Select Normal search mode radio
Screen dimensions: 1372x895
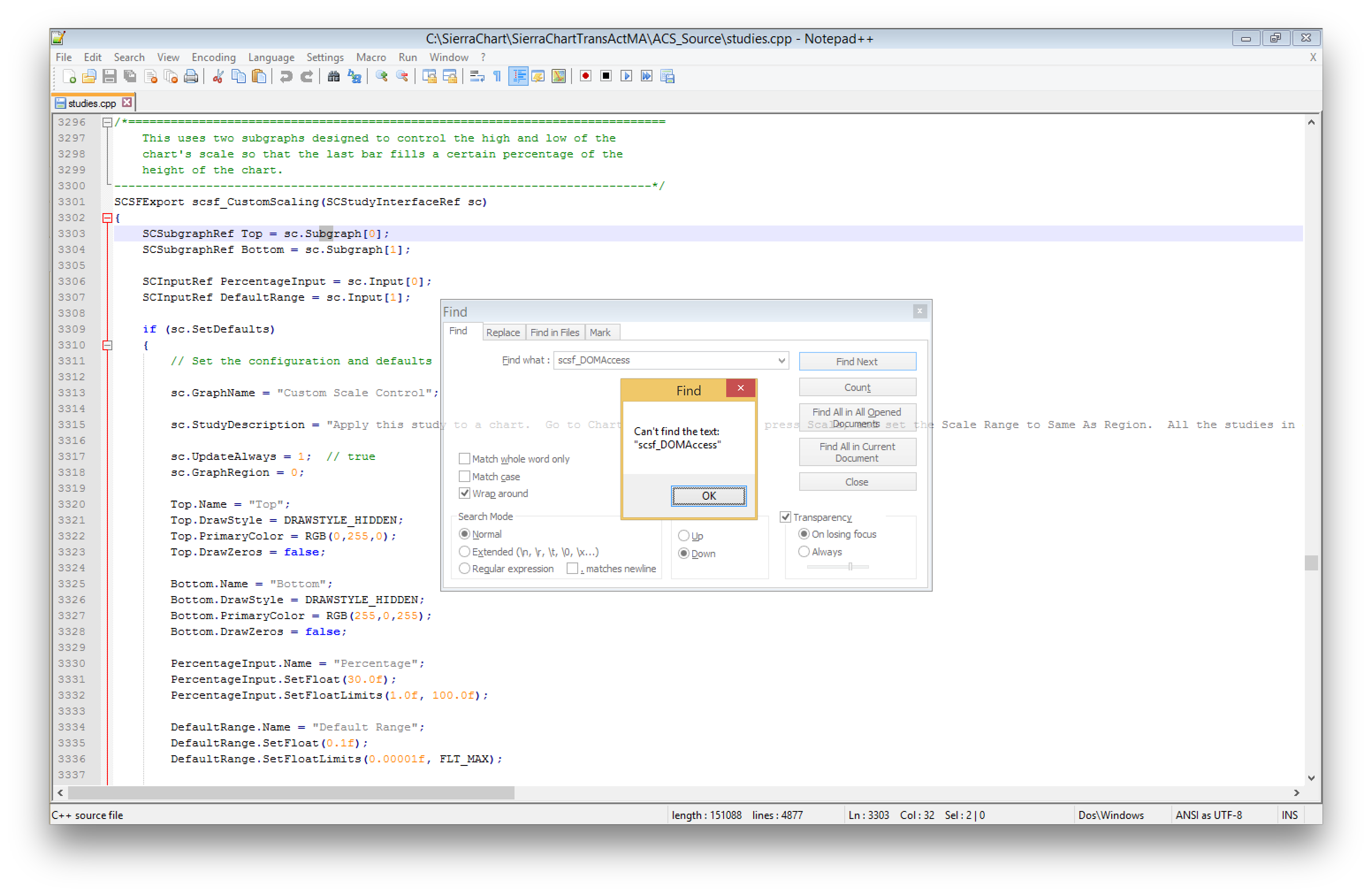[464, 534]
